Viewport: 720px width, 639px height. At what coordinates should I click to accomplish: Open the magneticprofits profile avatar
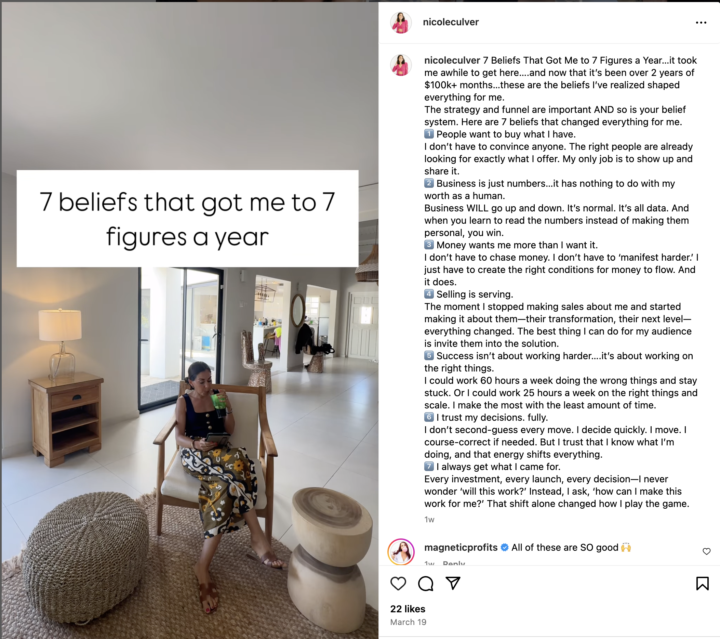[x=401, y=551]
